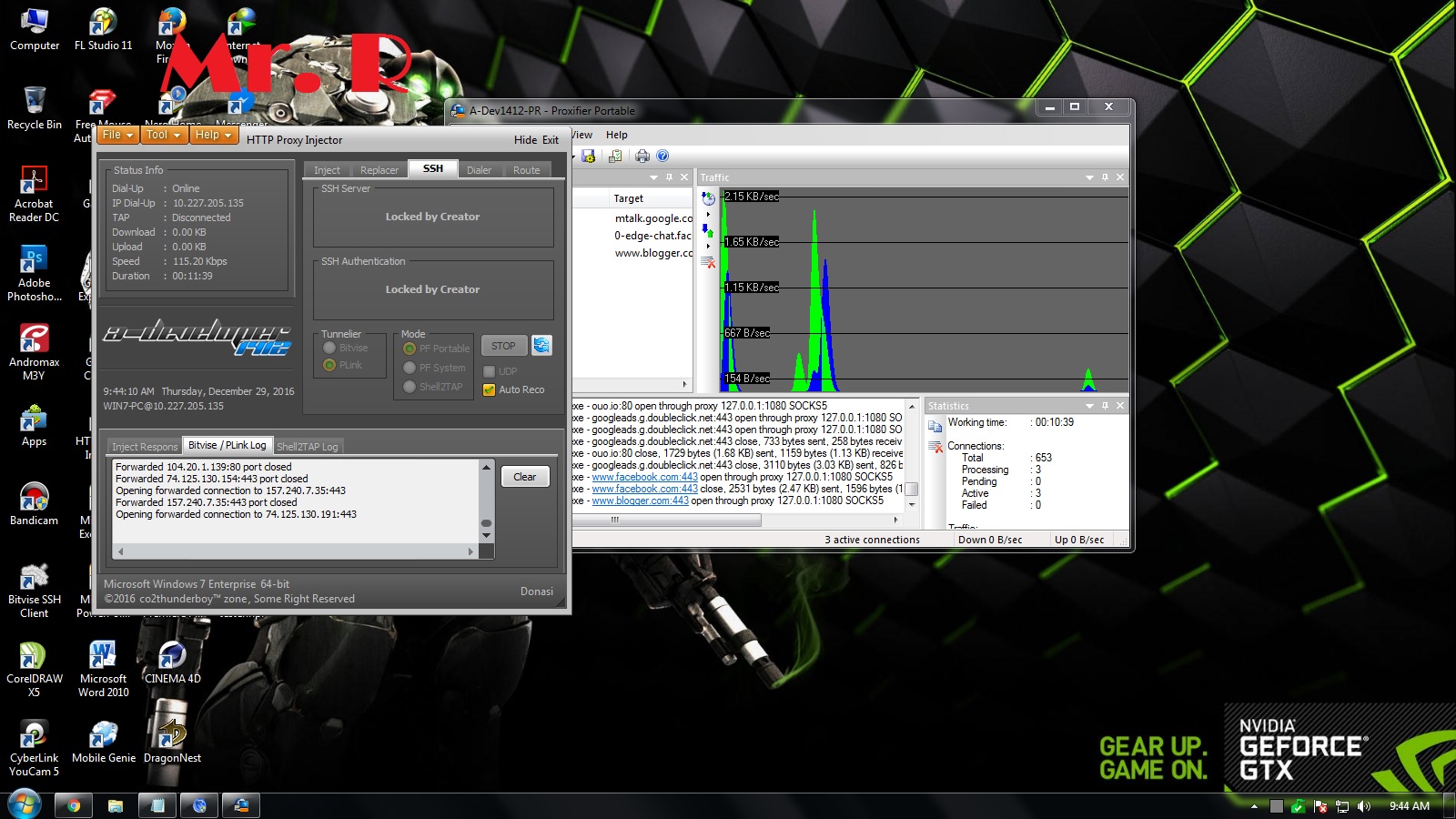This screenshot has height=819, width=1456.
Task: Click the clear-list red X icon in Traffic panel
Action: pyautogui.click(x=708, y=262)
